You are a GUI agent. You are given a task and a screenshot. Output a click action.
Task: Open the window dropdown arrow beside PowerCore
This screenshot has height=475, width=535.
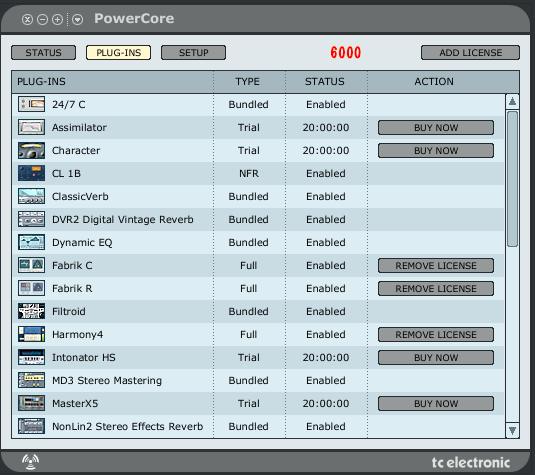77,19
